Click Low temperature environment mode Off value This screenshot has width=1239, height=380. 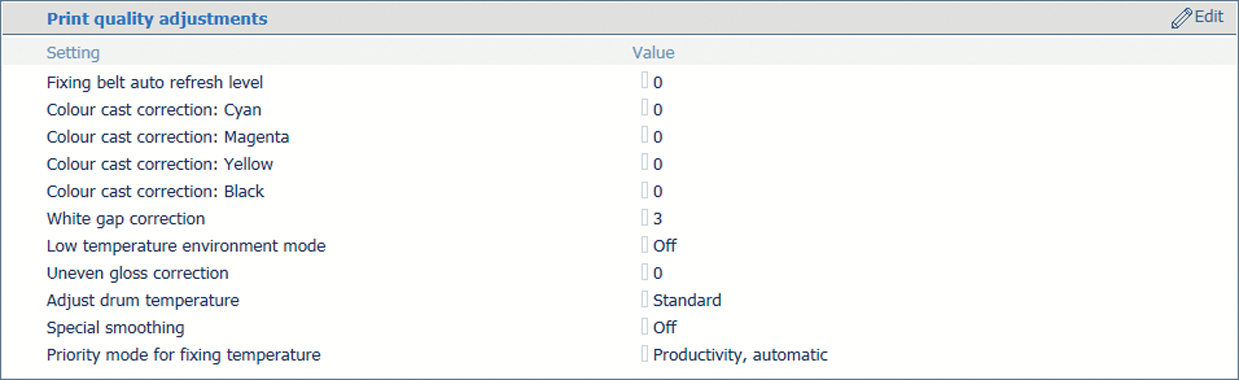[x=665, y=245]
